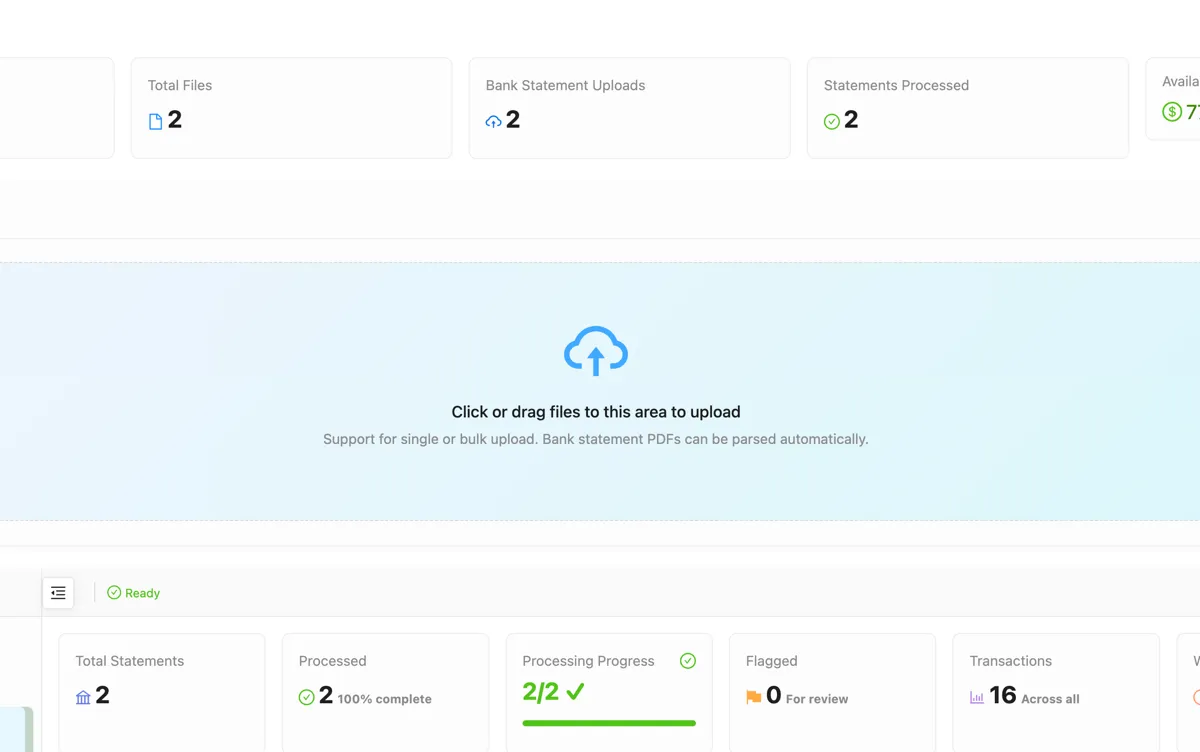Click the dollar icon on the Available balance card
Screen dimensions: 1200x752
[x=1171, y=112]
